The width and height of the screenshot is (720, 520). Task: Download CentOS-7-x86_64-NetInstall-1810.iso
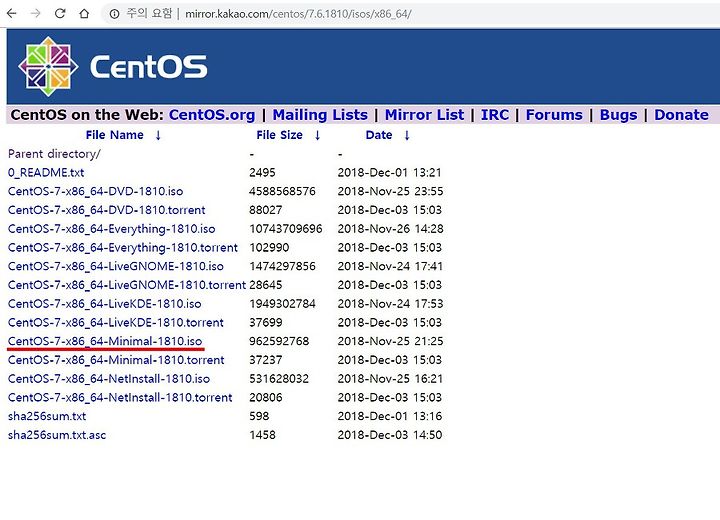[x=109, y=379]
